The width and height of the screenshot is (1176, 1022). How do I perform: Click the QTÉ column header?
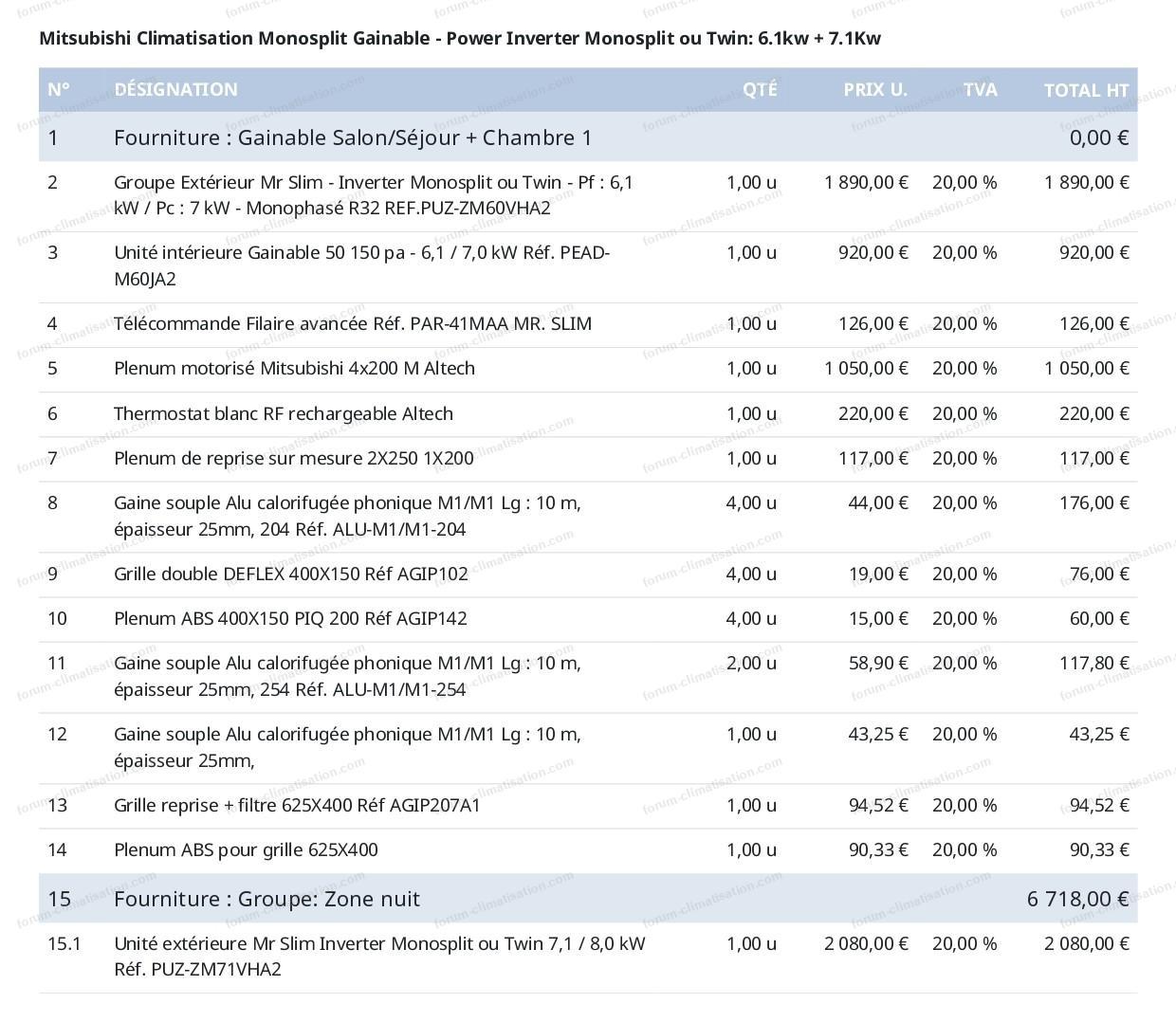759,89
